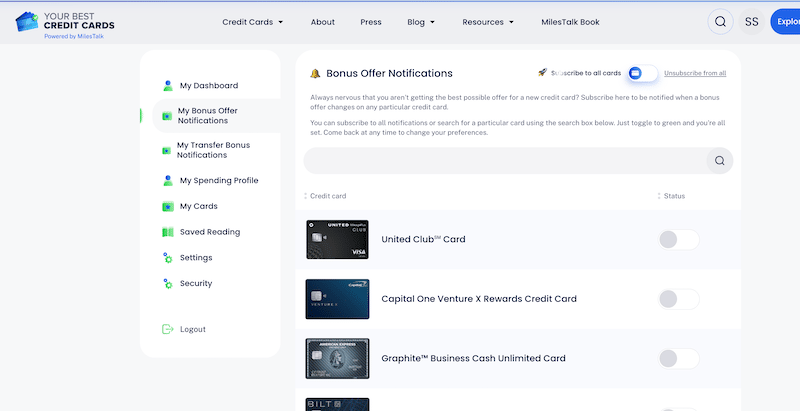Click the My Transfer Bonus Notifications icon

tap(166, 150)
